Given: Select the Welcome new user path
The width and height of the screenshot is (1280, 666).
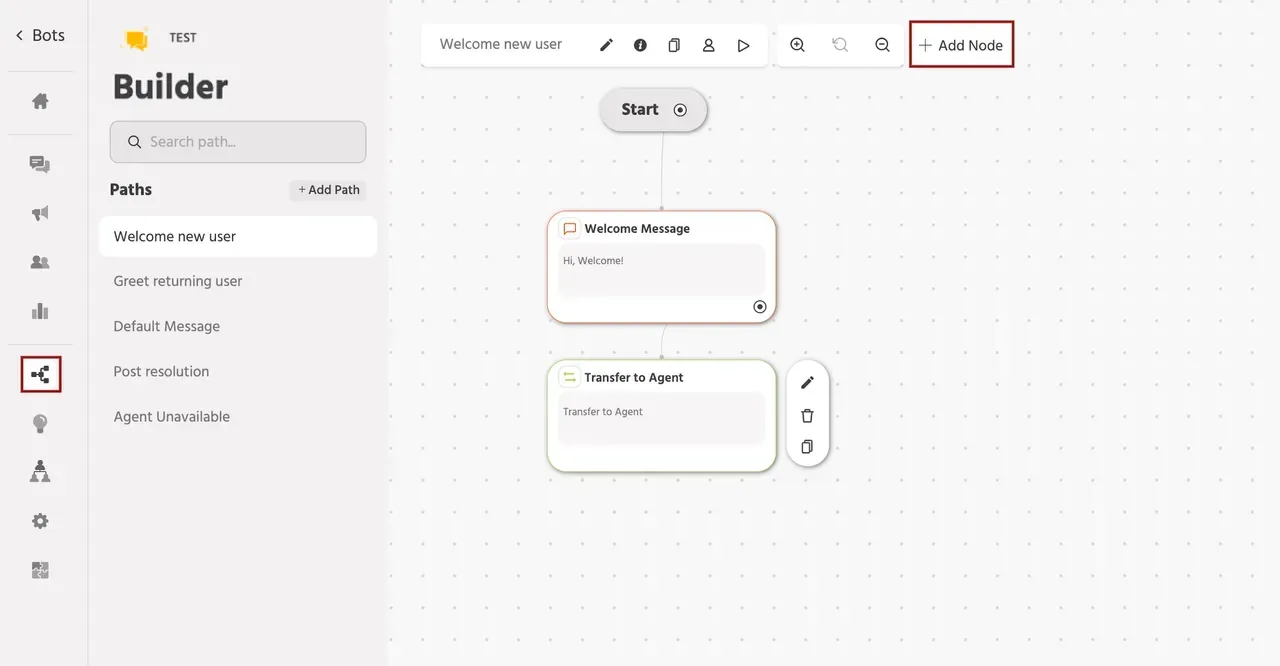Looking at the screenshot, I should (238, 237).
